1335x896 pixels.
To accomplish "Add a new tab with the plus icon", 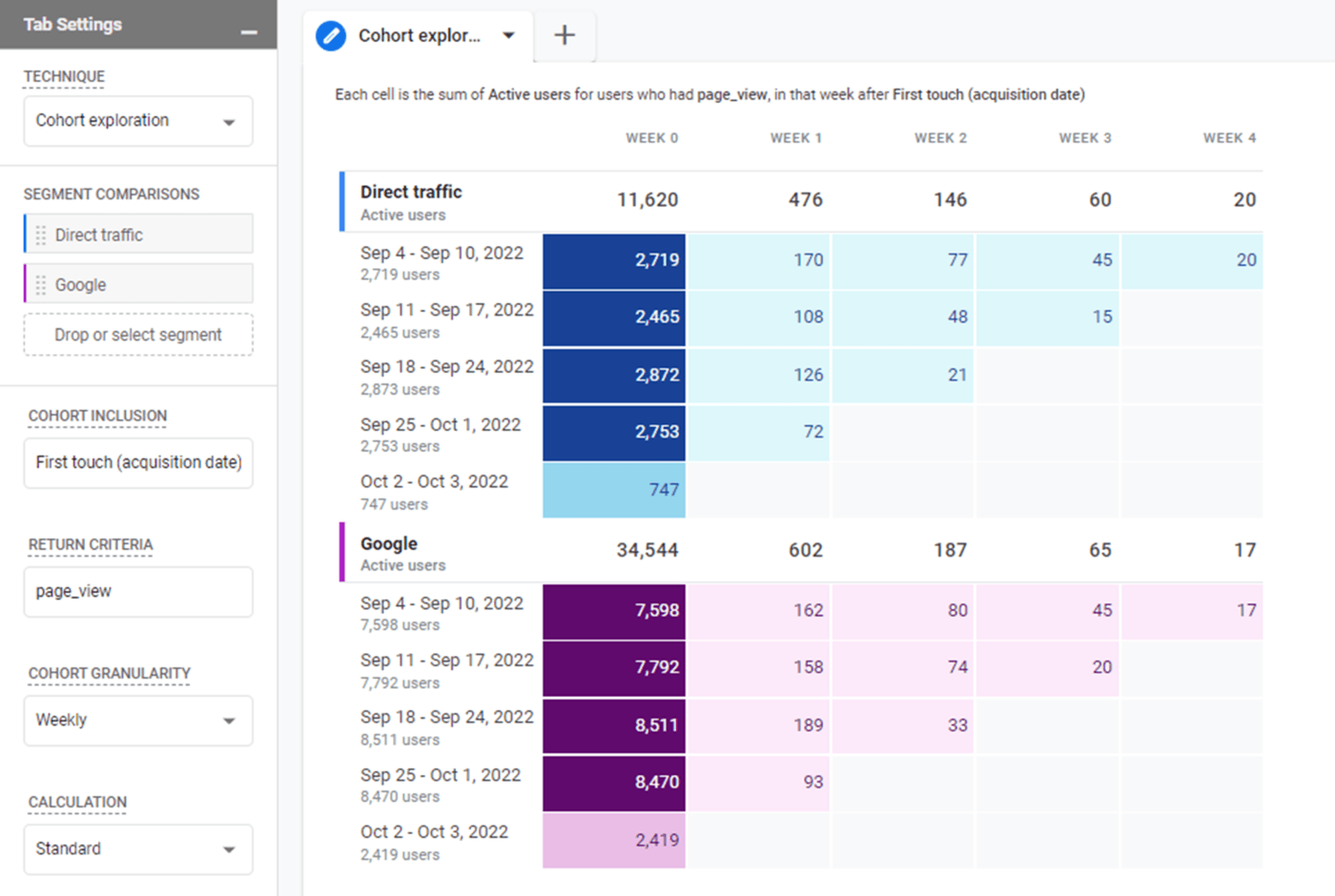I will coord(565,35).
